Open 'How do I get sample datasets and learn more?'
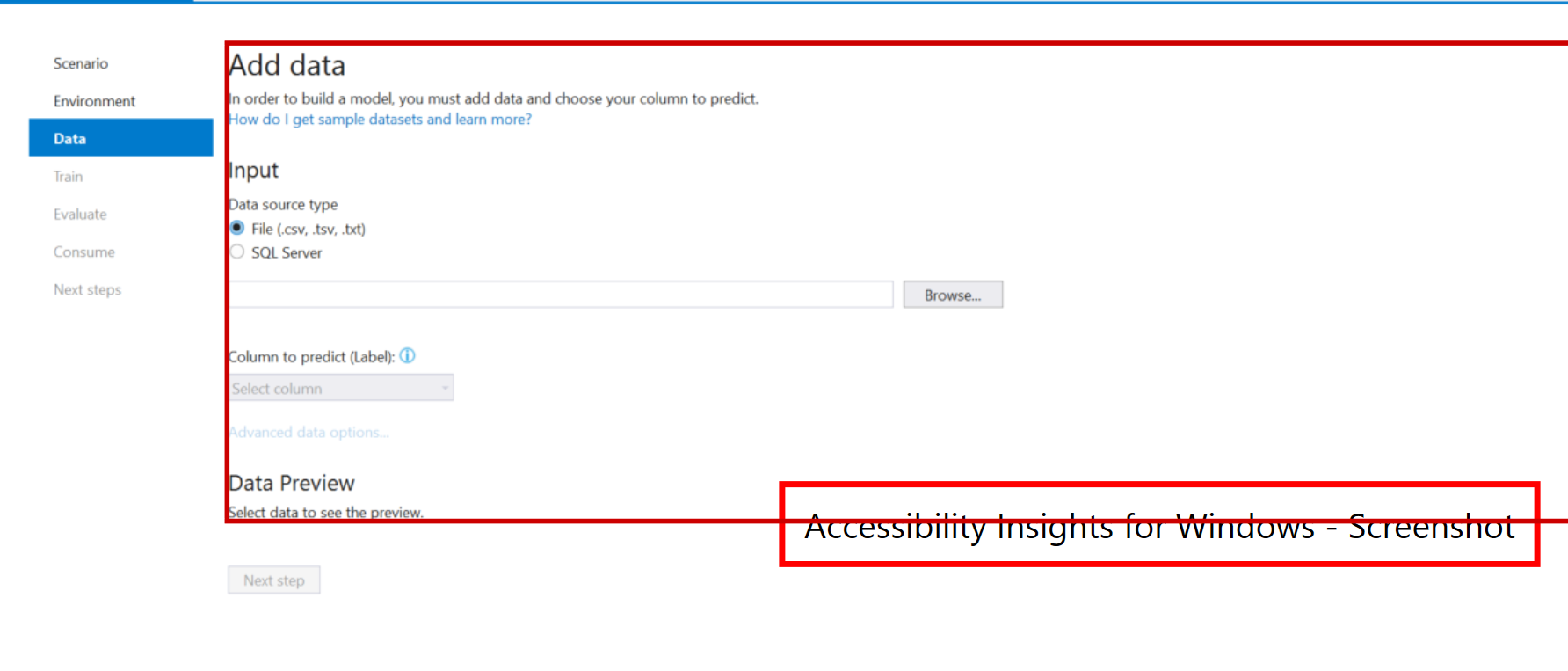 point(380,119)
